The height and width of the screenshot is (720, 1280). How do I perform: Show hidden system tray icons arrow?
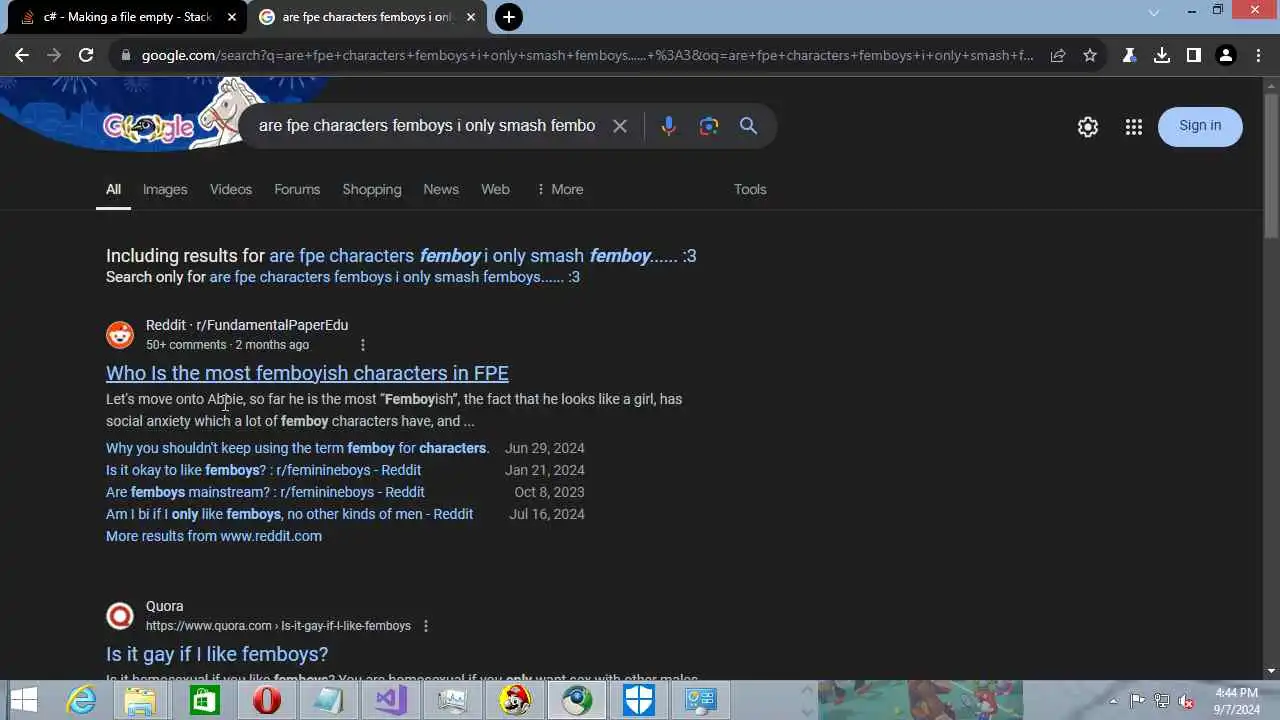click(1115, 701)
